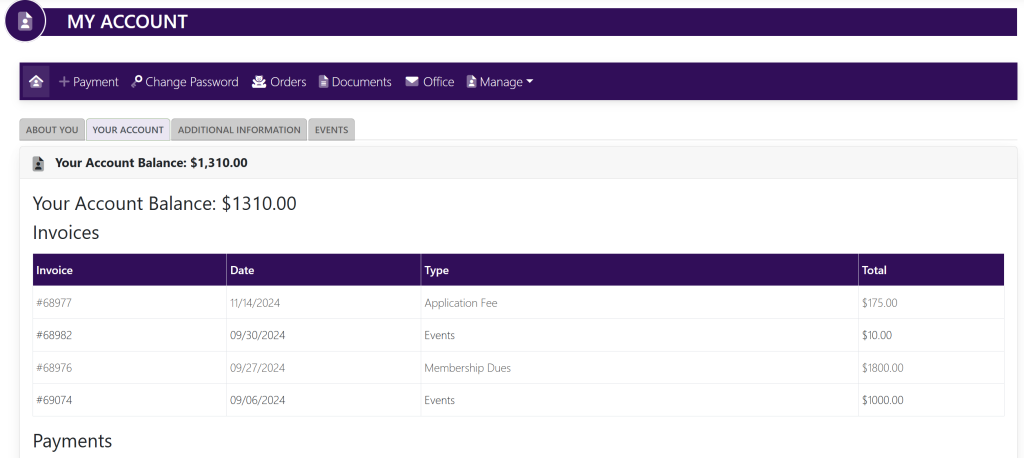
Task: Click the Payment menu text
Action: click(96, 82)
